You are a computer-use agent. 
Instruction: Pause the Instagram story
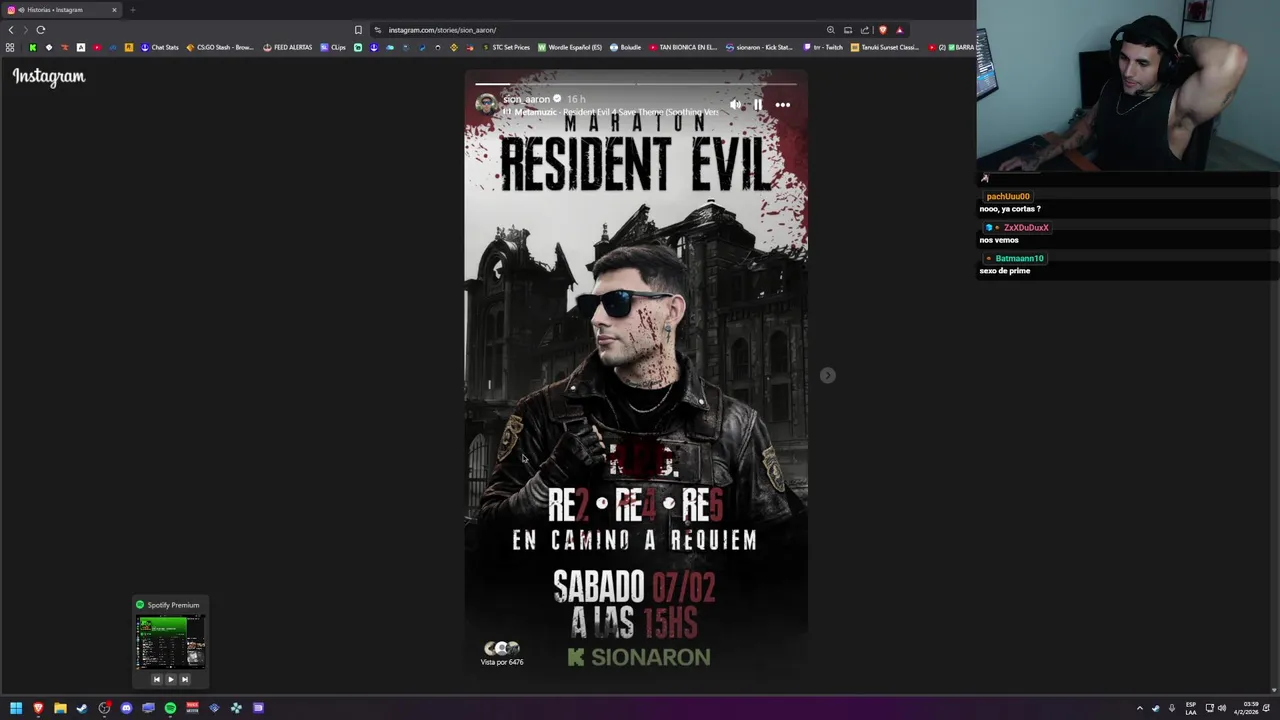click(x=758, y=104)
